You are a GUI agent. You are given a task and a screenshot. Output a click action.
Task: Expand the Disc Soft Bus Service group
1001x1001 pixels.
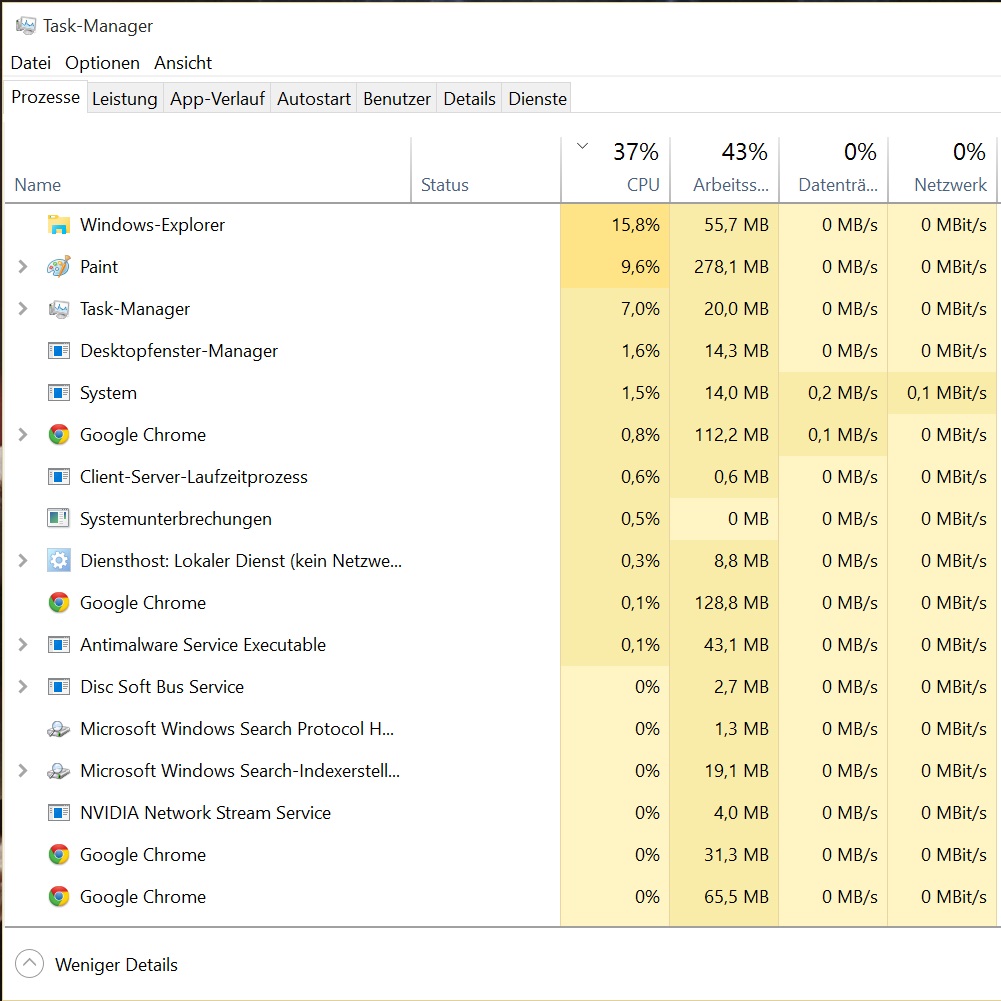click(23, 687)
